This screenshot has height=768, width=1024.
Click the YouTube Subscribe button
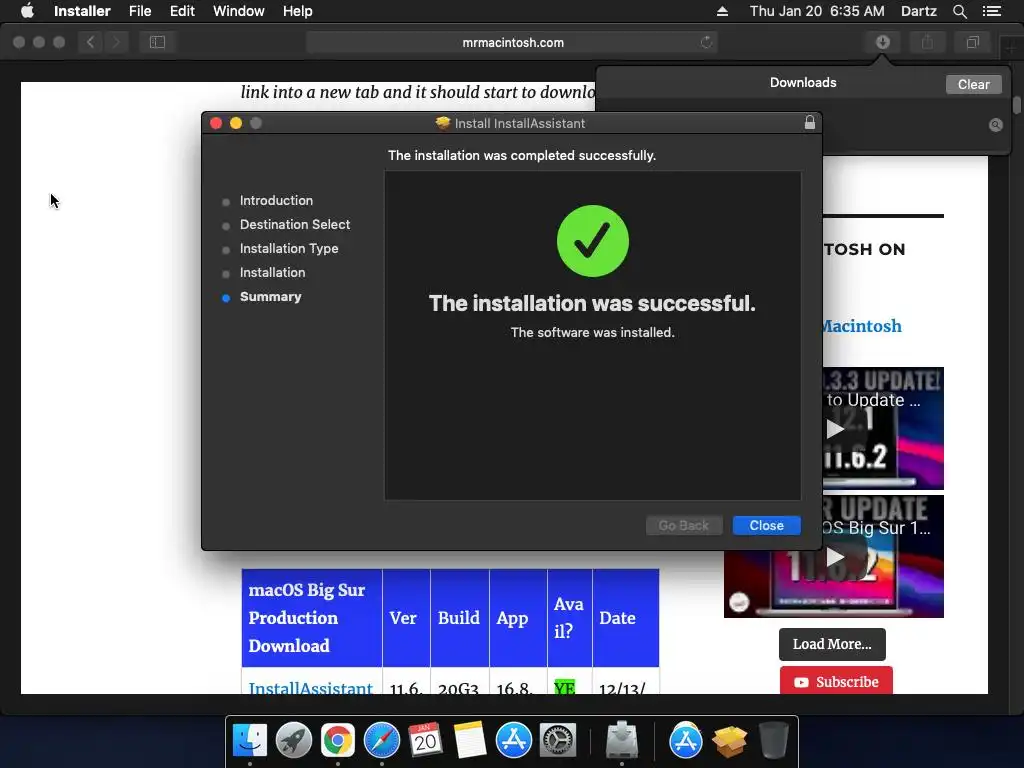[x=836, y=681]
